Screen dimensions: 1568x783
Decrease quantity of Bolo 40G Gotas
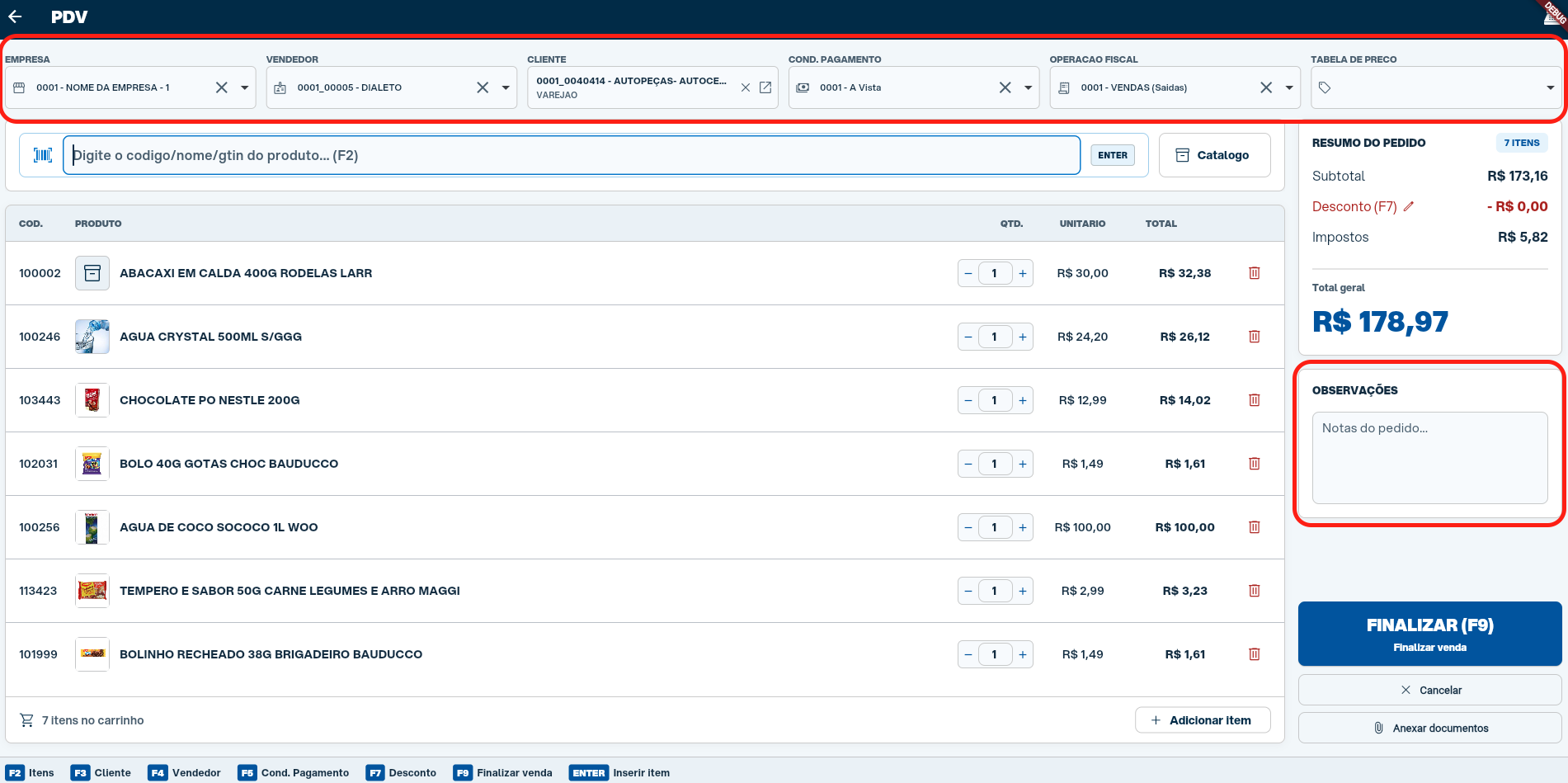968,464
